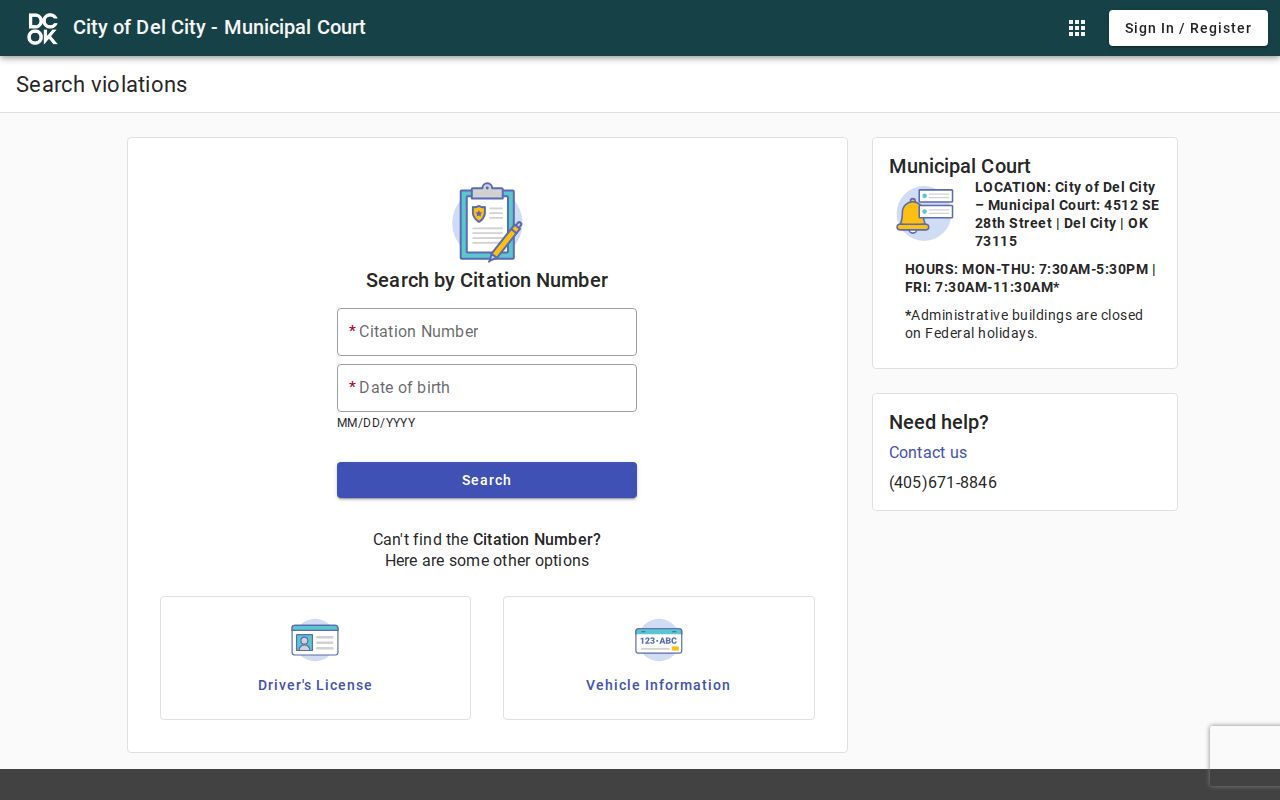Click the Sign In / Register button
This screenshot has height=800, width=1280.
tap(1188, 28)
